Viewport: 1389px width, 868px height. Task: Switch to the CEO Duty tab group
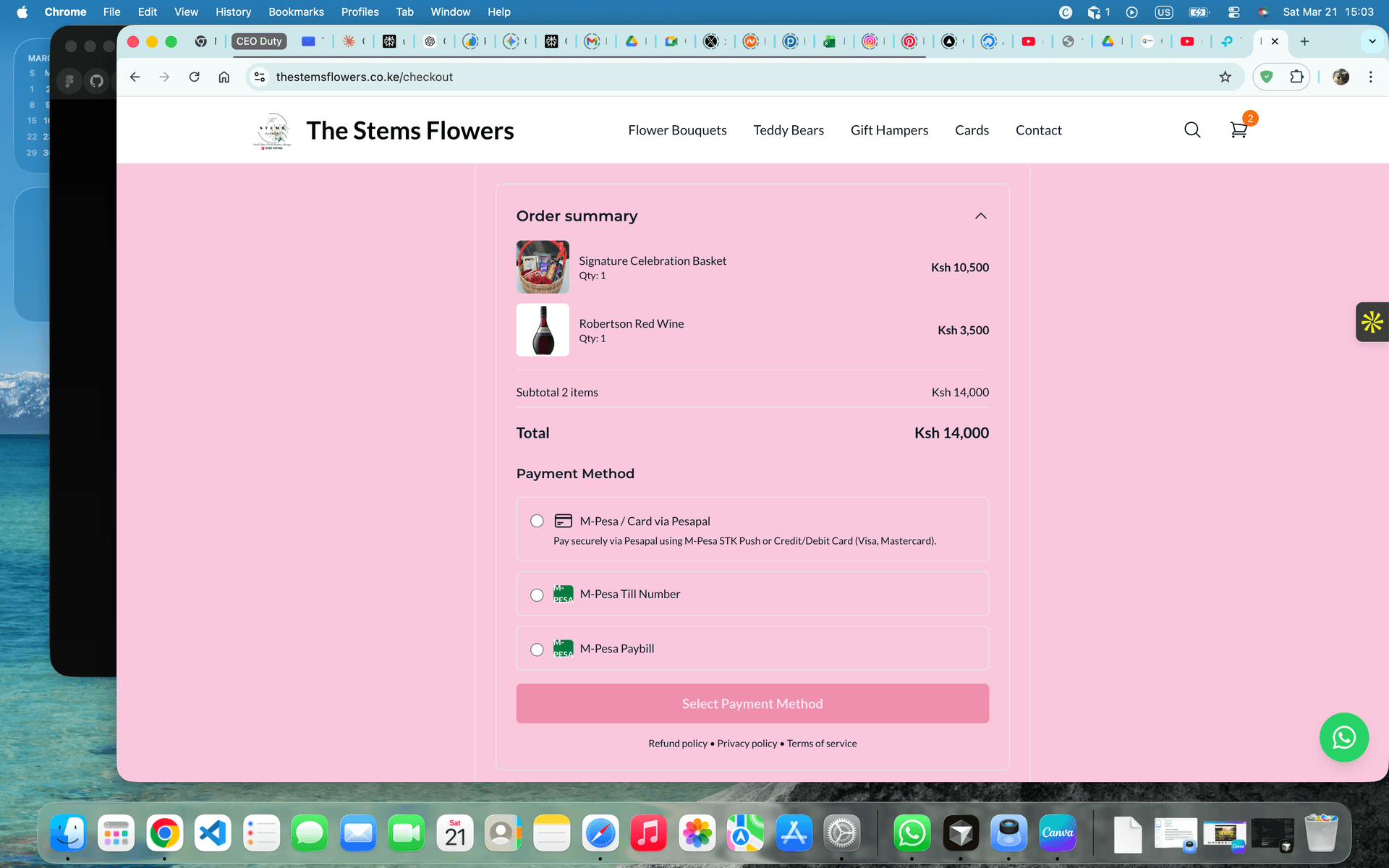pos(259,41)
